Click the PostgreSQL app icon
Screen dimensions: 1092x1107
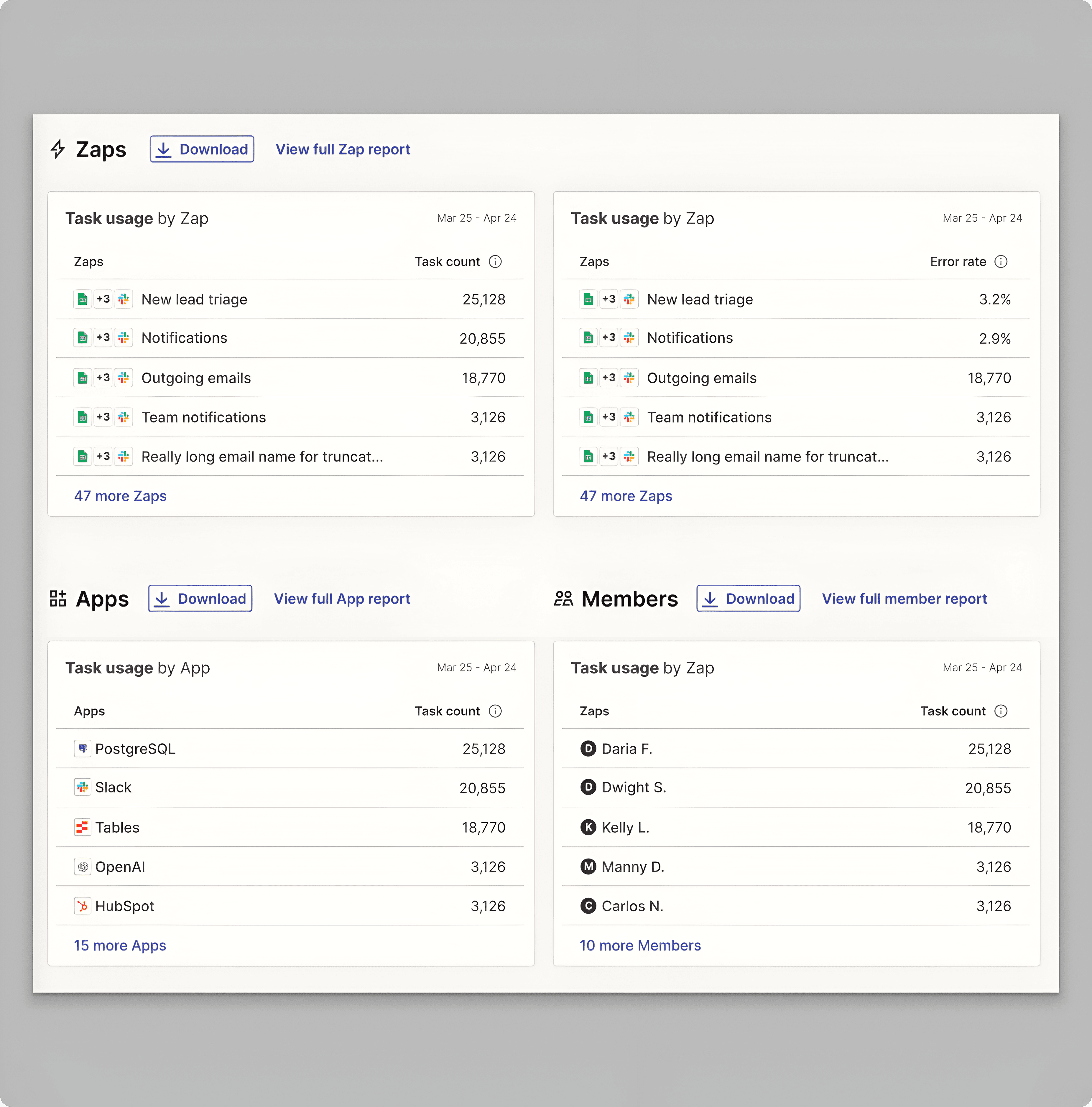tap(83, 748)
